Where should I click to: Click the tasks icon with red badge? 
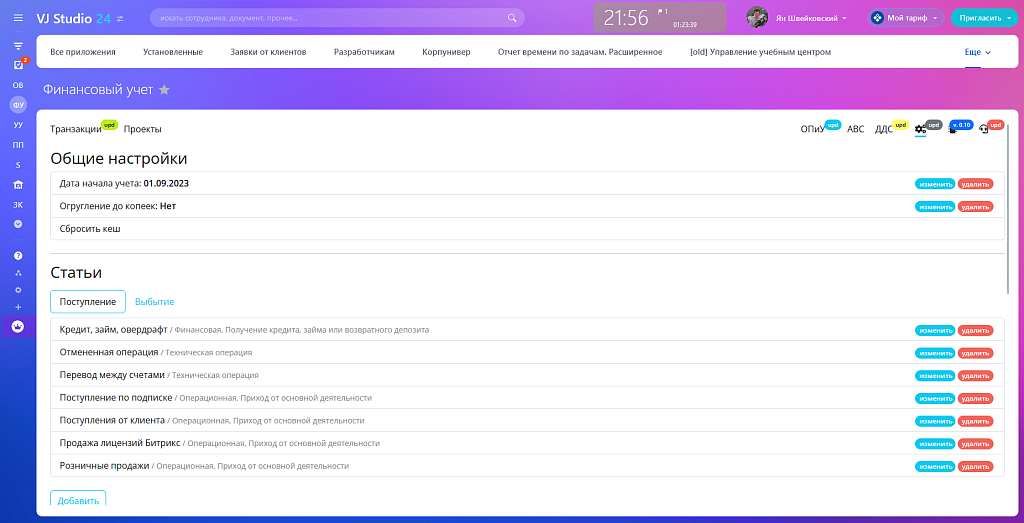(x=18, y=65)
